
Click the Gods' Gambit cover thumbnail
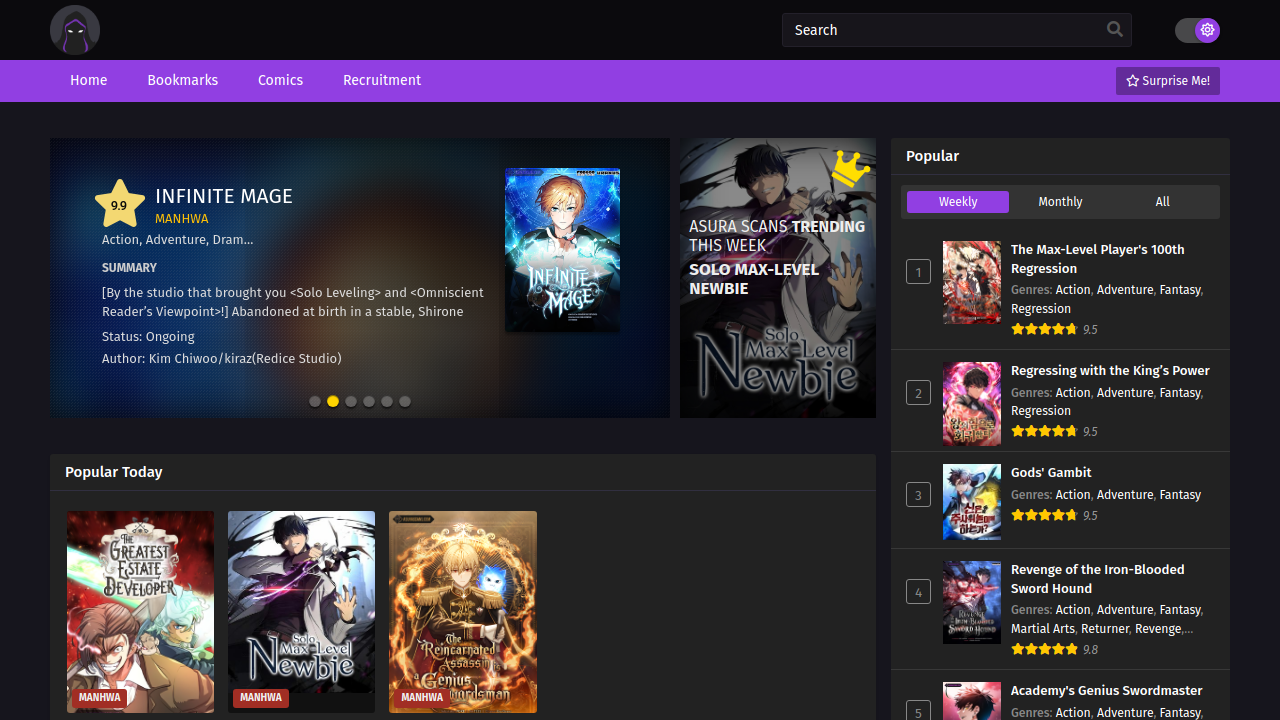pos(972,502)
